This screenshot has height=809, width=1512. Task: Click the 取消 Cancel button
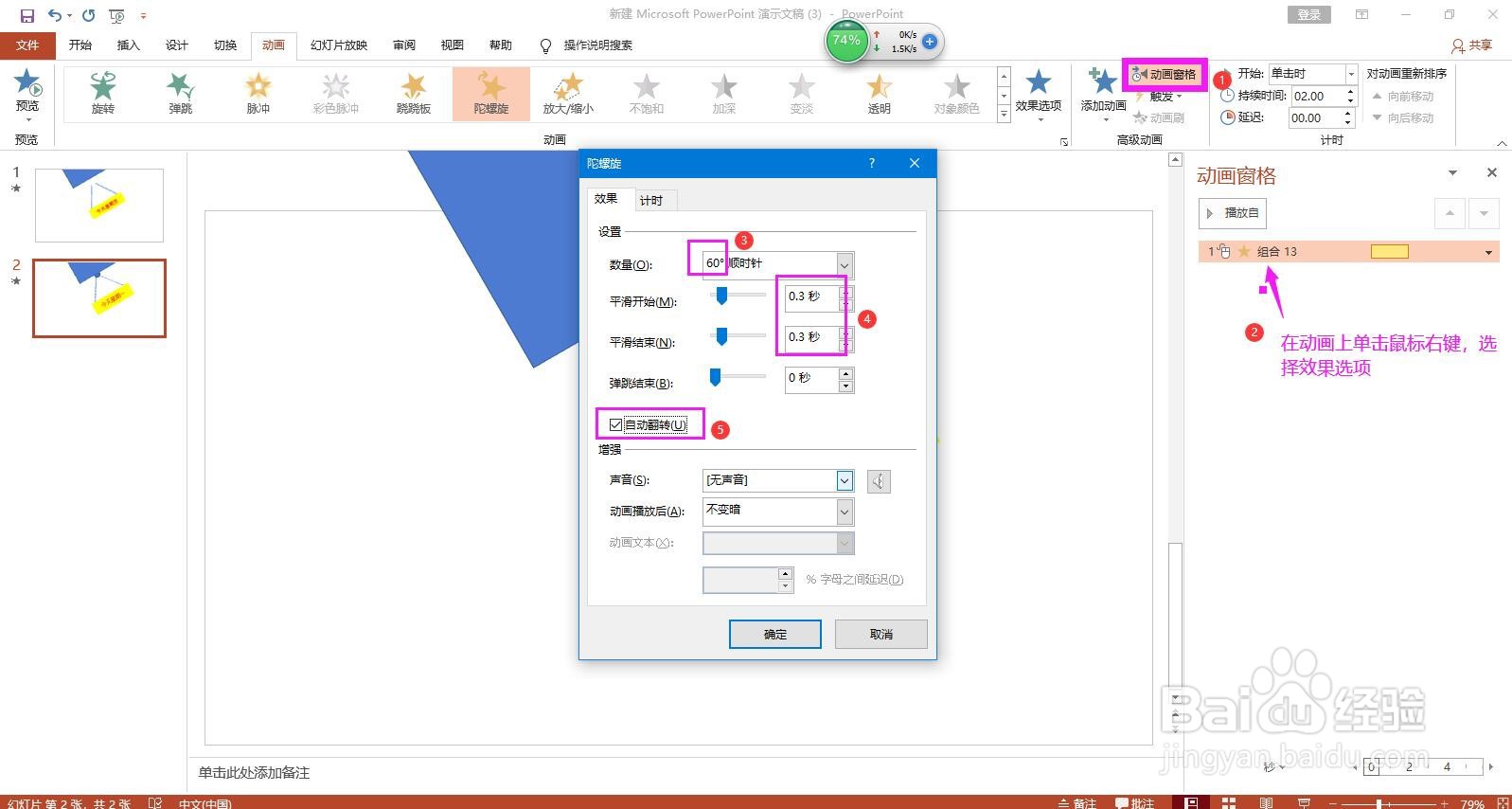pos(881,634)
